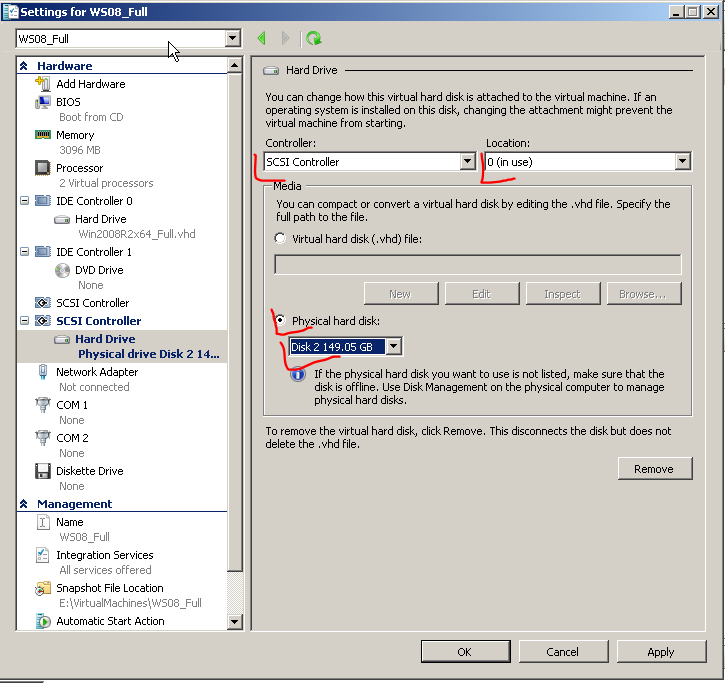This screenshot has height=683, width=725.
Task: Select Network Adapter in the list
Action: (97, 372)
